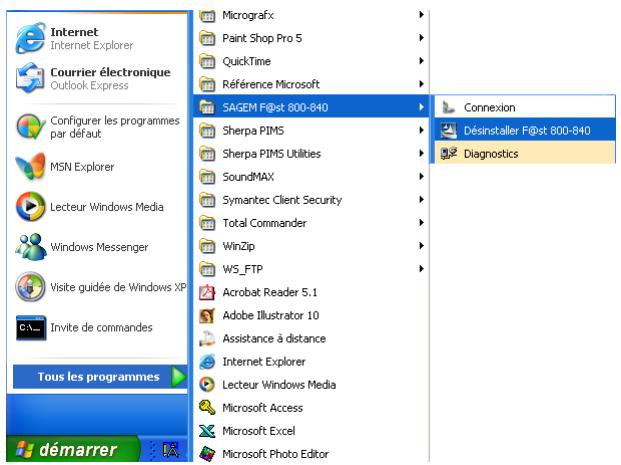Click the green arrow of Tous les programmes
This screenshot has width=621, height=465.
coord(179,377)
